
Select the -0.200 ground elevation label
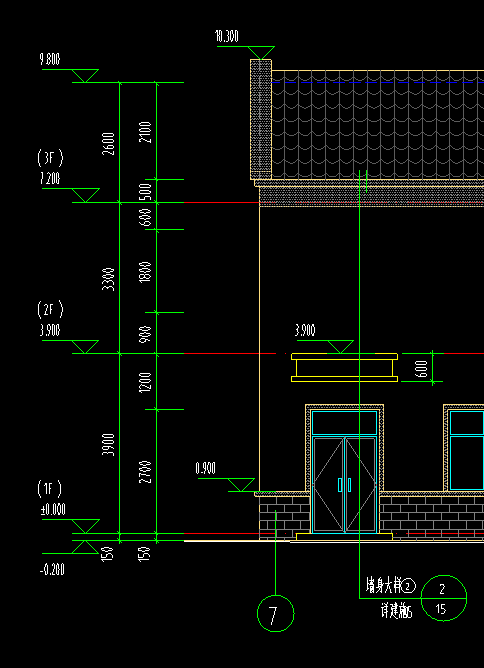[52, 570]
